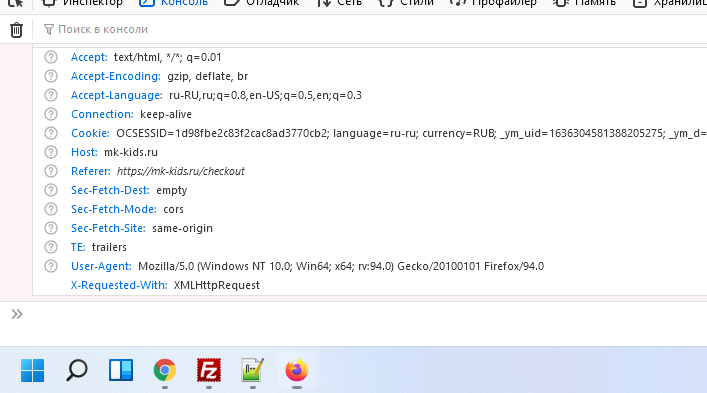The image size is (707, 393).
Task: Open the Сеть tab
Action: (339, 3)
